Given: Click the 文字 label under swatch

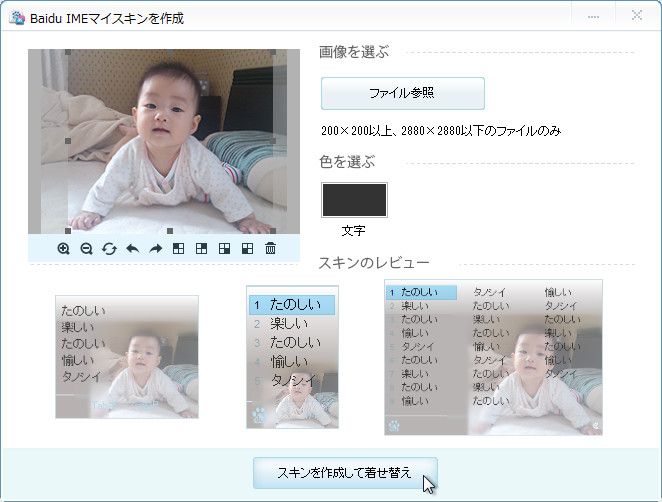Looking at the screenshot, I should (x=354, y=231).
